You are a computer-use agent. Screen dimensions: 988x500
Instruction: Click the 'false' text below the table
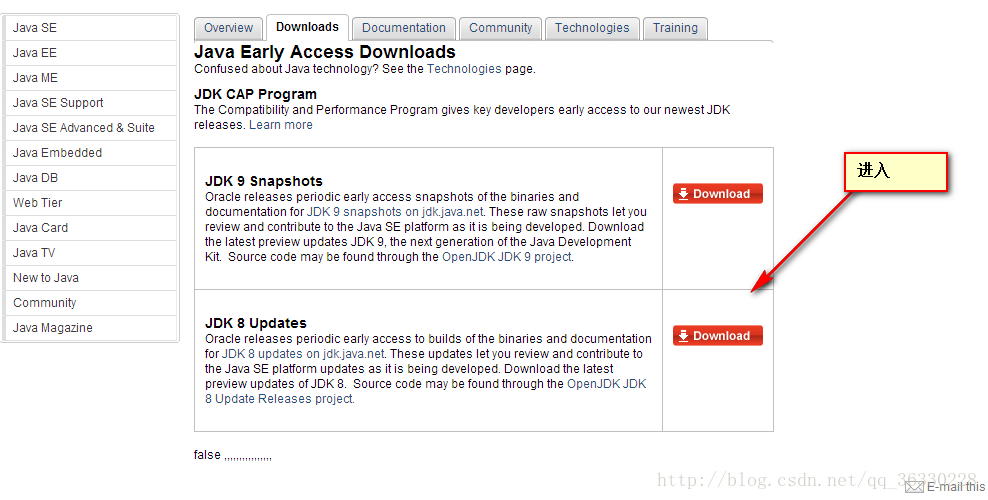(x=207, y=455)
